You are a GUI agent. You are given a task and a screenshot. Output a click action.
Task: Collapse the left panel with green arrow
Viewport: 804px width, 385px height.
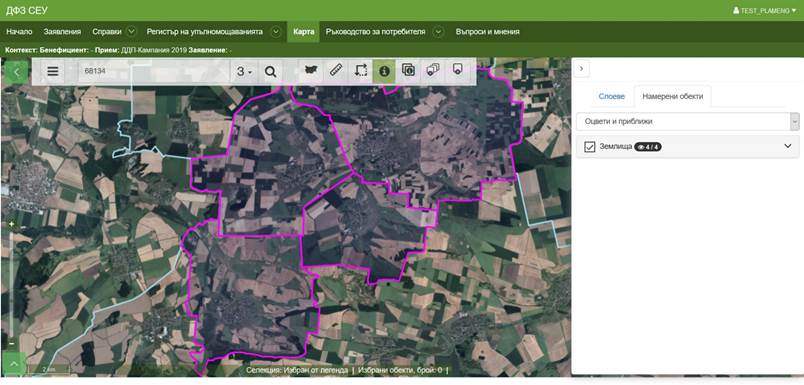tap(16, 72)
